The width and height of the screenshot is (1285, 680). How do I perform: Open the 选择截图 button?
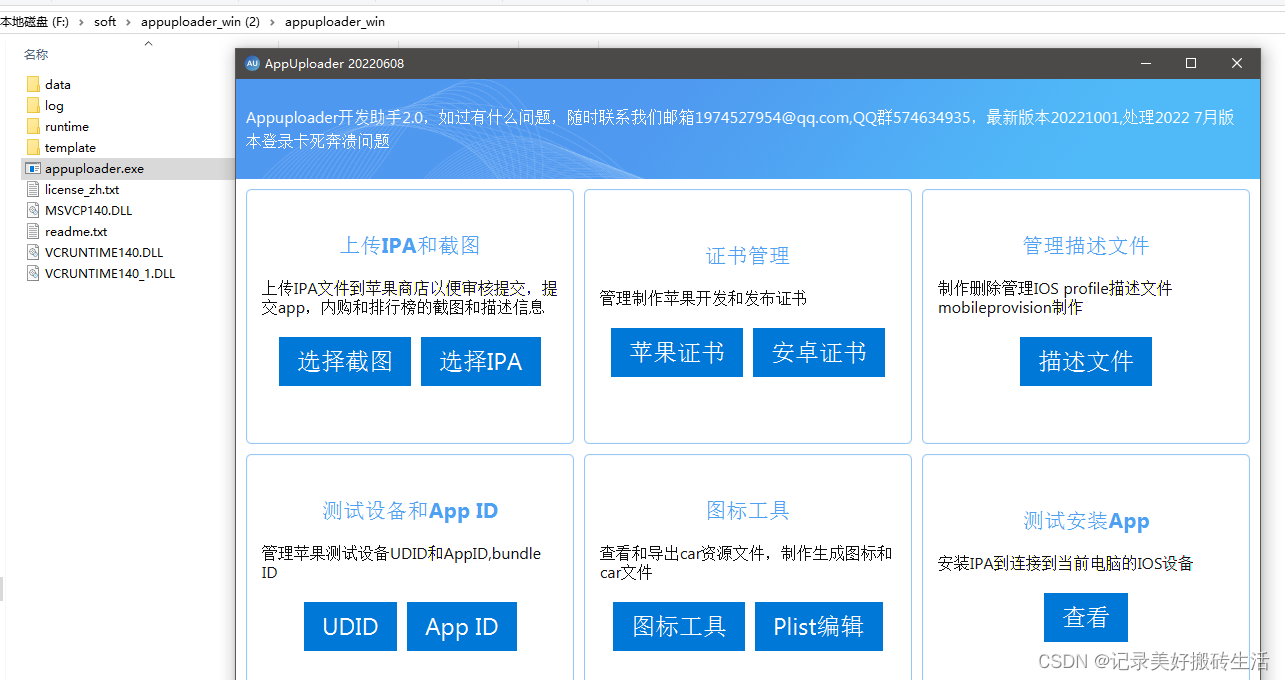coord(345,361)
